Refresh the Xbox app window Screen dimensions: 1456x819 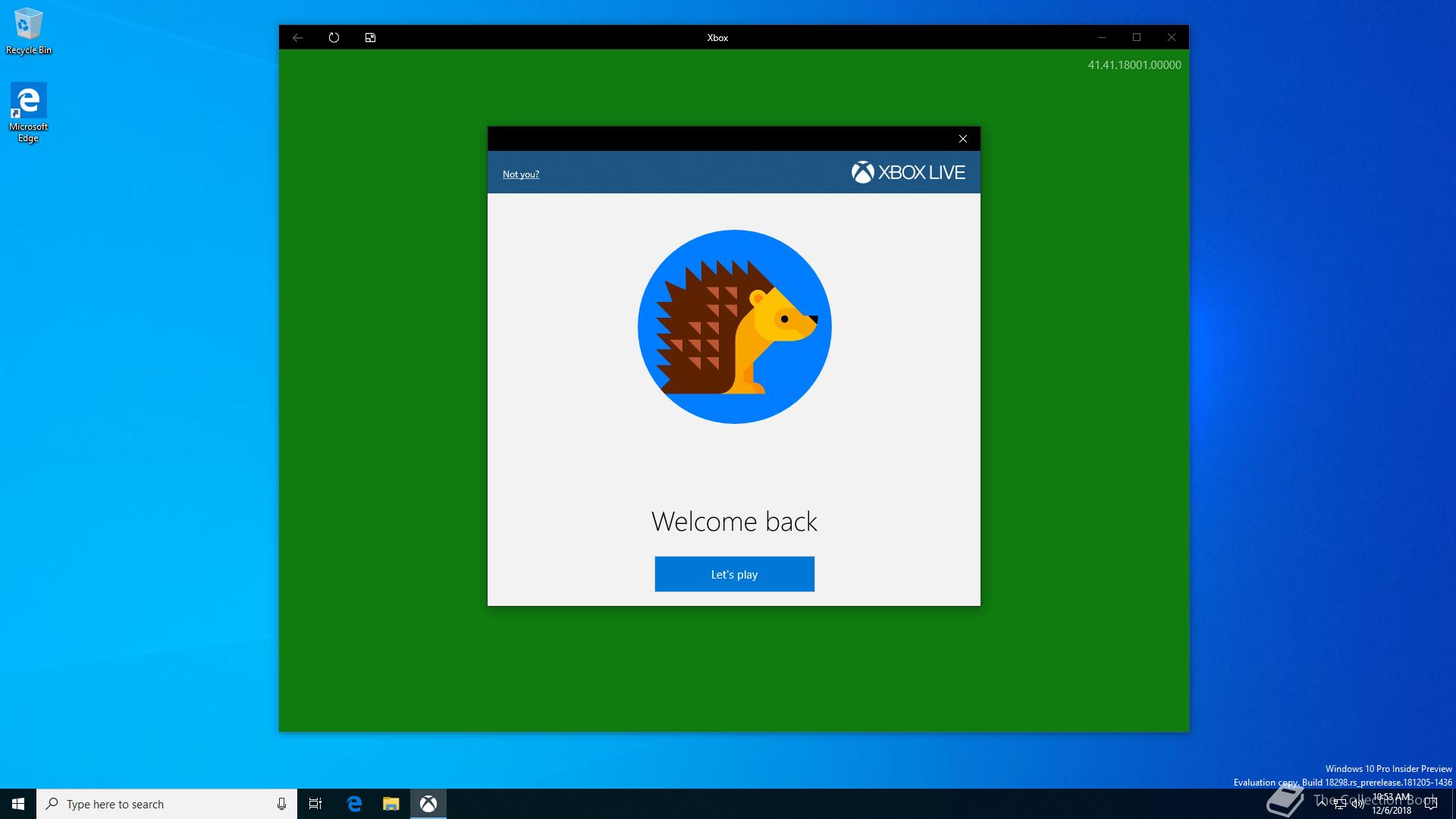coord(334,37)
